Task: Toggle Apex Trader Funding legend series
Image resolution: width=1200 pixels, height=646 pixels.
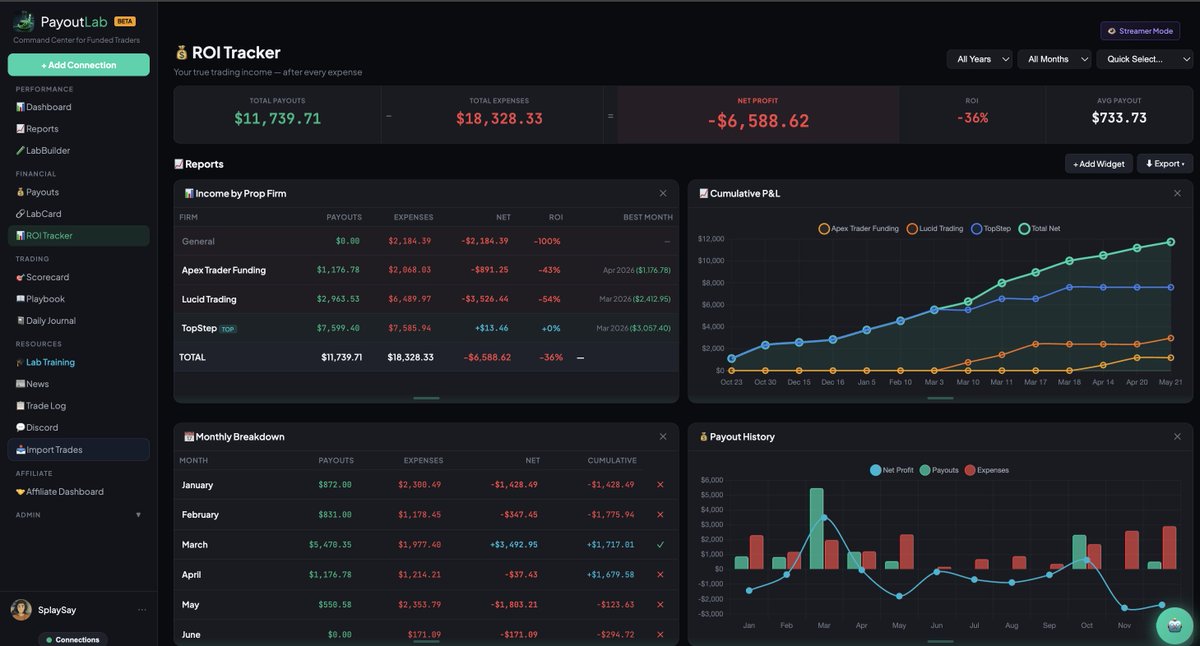Action: coord(858,229)
